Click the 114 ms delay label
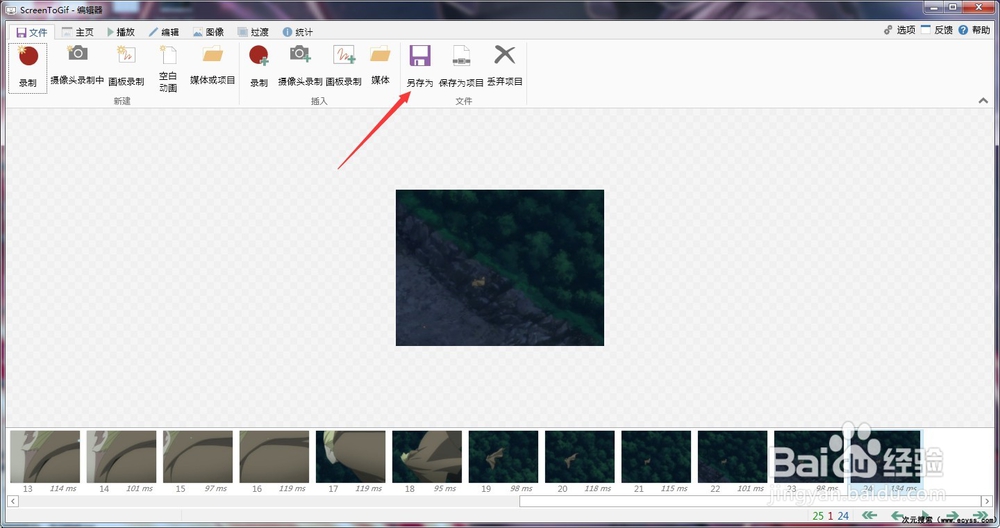This screenshot has width=1000, height=528. coord(62,488)
